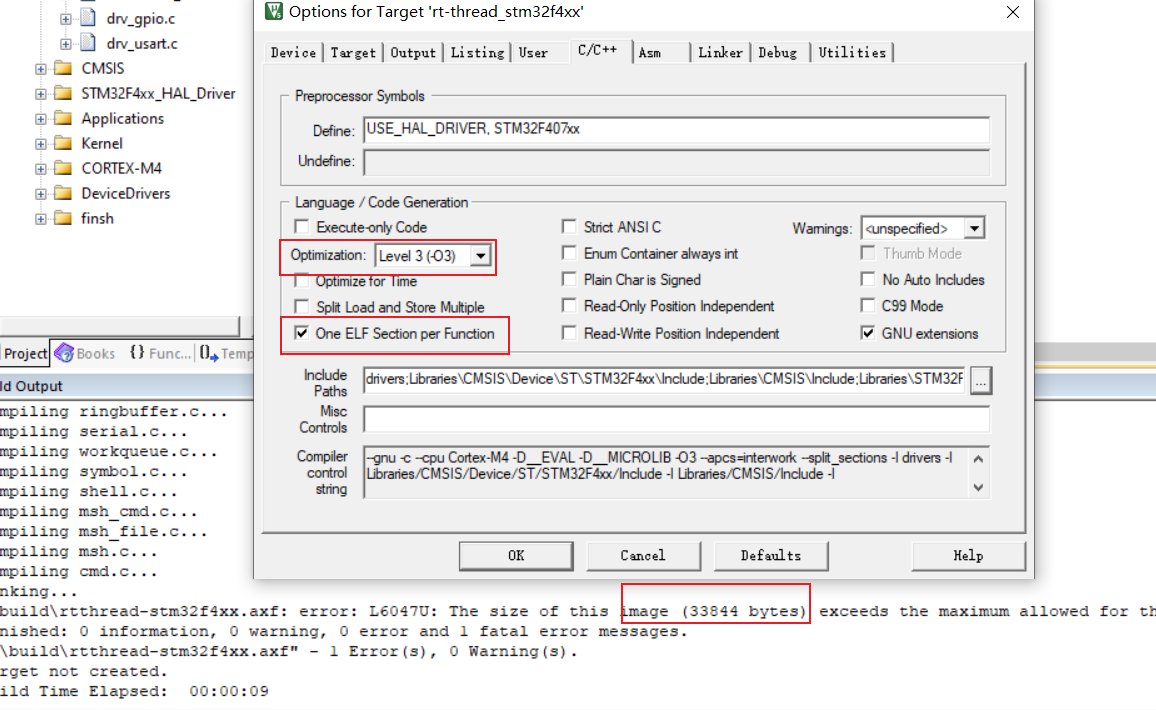Click the Functions tab braces icon

pos(137,352)
